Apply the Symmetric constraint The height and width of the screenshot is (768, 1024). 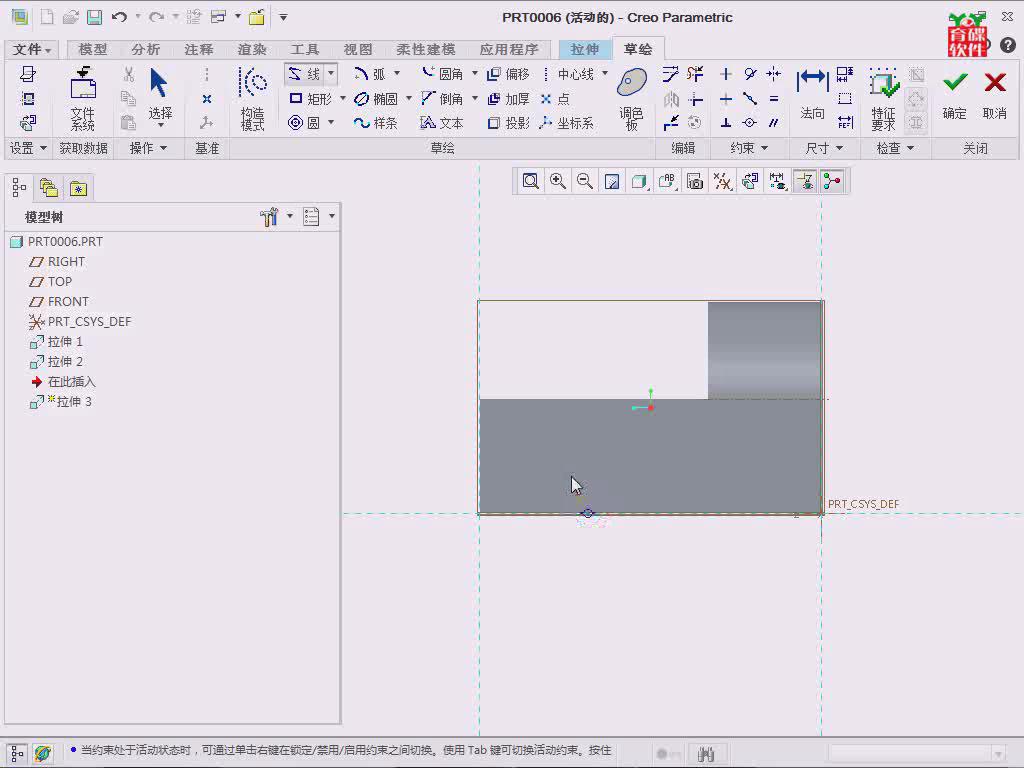(x=774, y=74)
